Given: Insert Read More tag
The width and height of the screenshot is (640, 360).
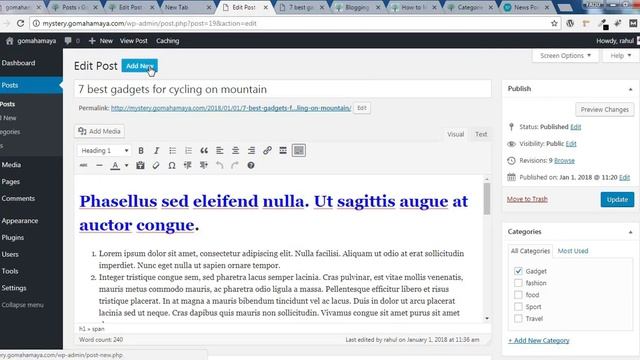Looking at the screenshot, I should pos(283,151).
